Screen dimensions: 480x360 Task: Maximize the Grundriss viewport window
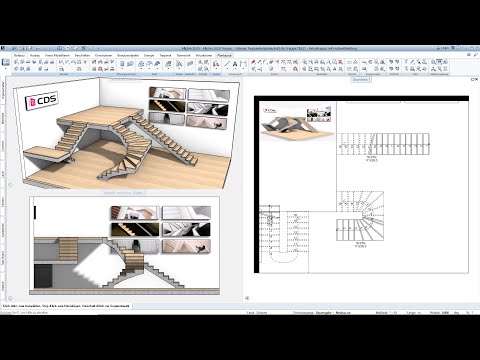[472, 79]
